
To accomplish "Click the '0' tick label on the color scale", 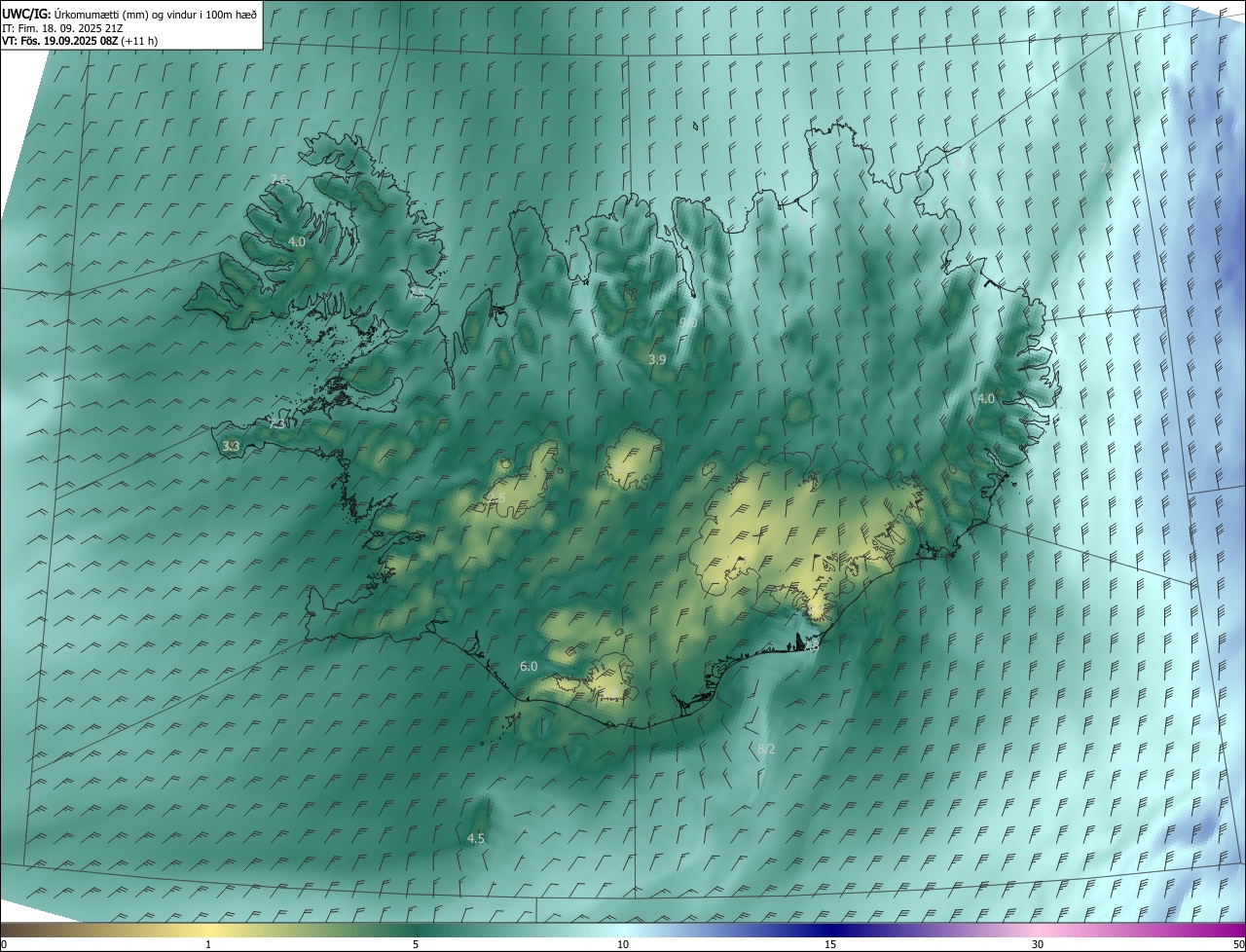I will click(x=4, y=945).
